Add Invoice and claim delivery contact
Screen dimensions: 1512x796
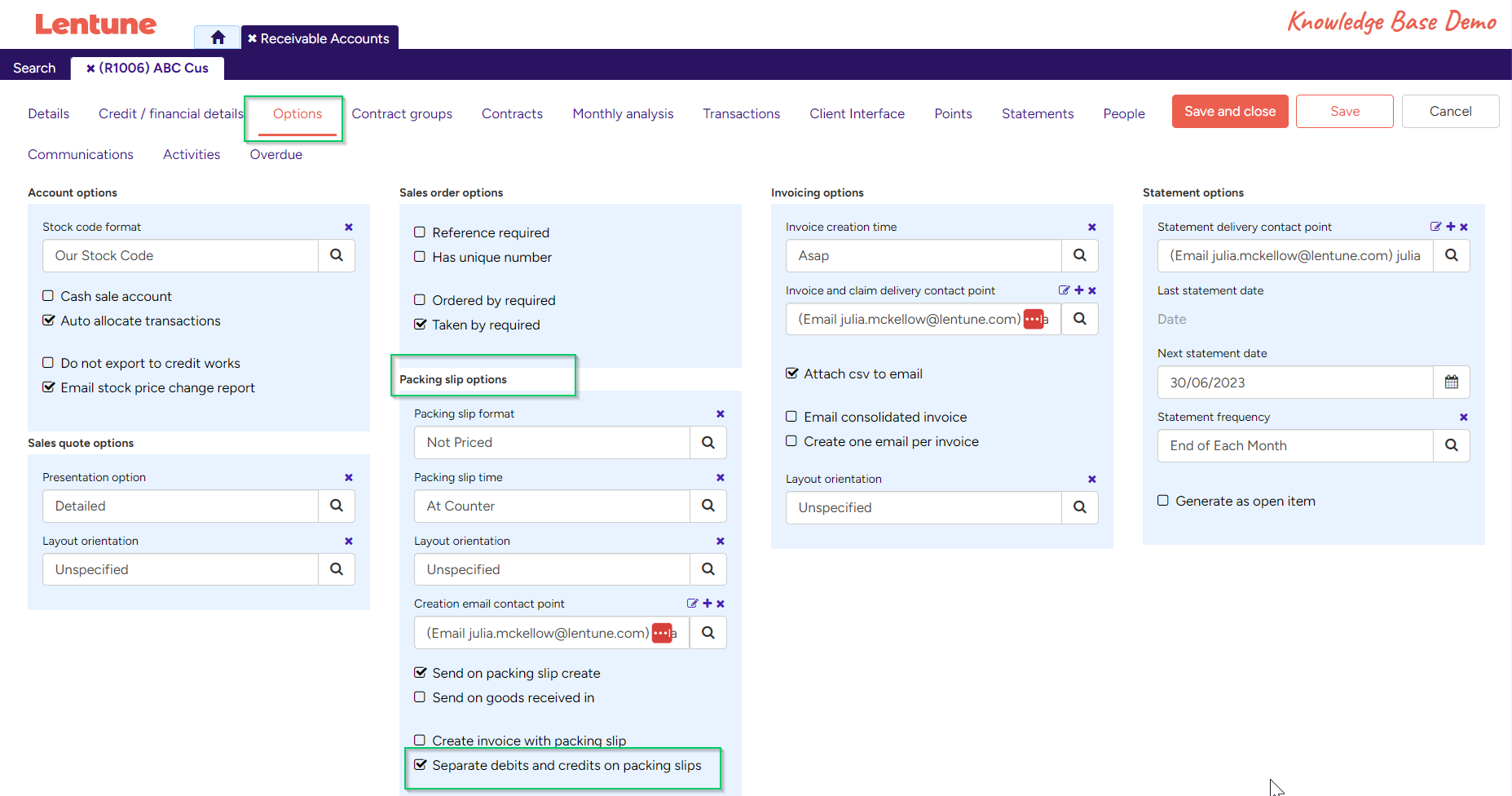click(x=1079, y=290)
